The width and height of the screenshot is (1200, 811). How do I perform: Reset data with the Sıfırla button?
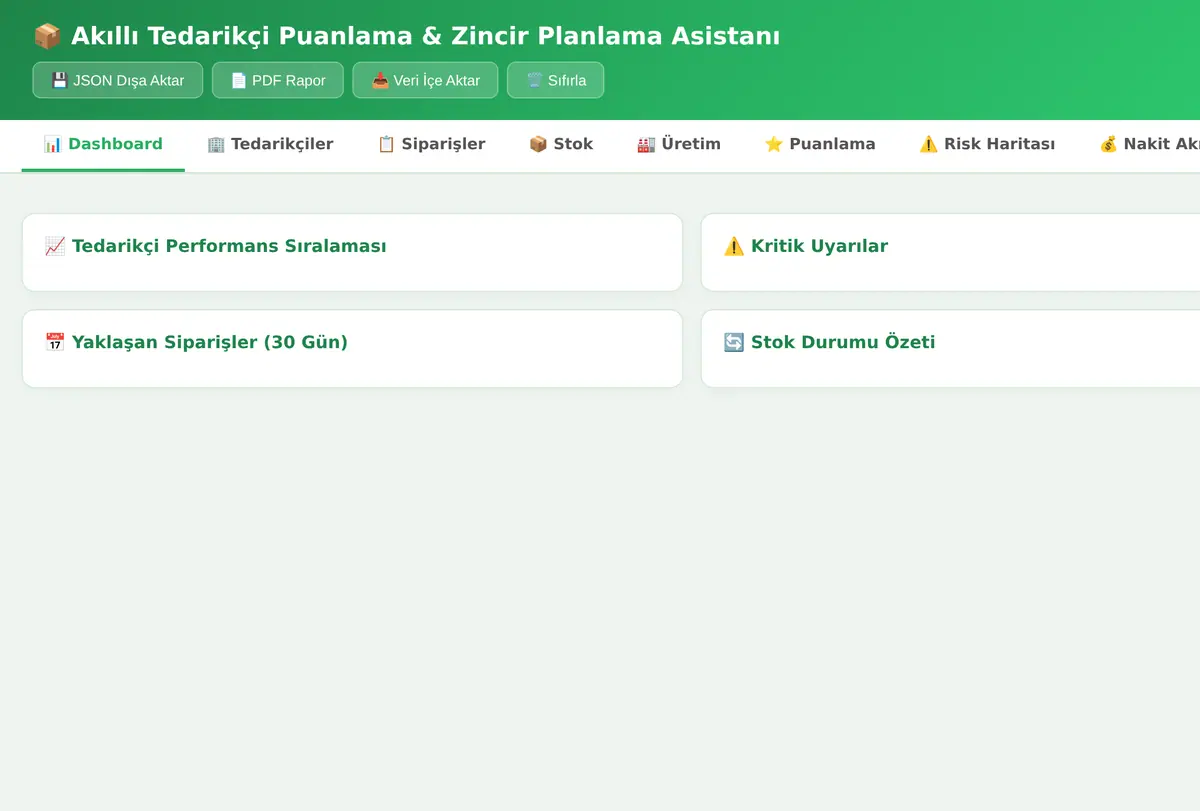556,80
